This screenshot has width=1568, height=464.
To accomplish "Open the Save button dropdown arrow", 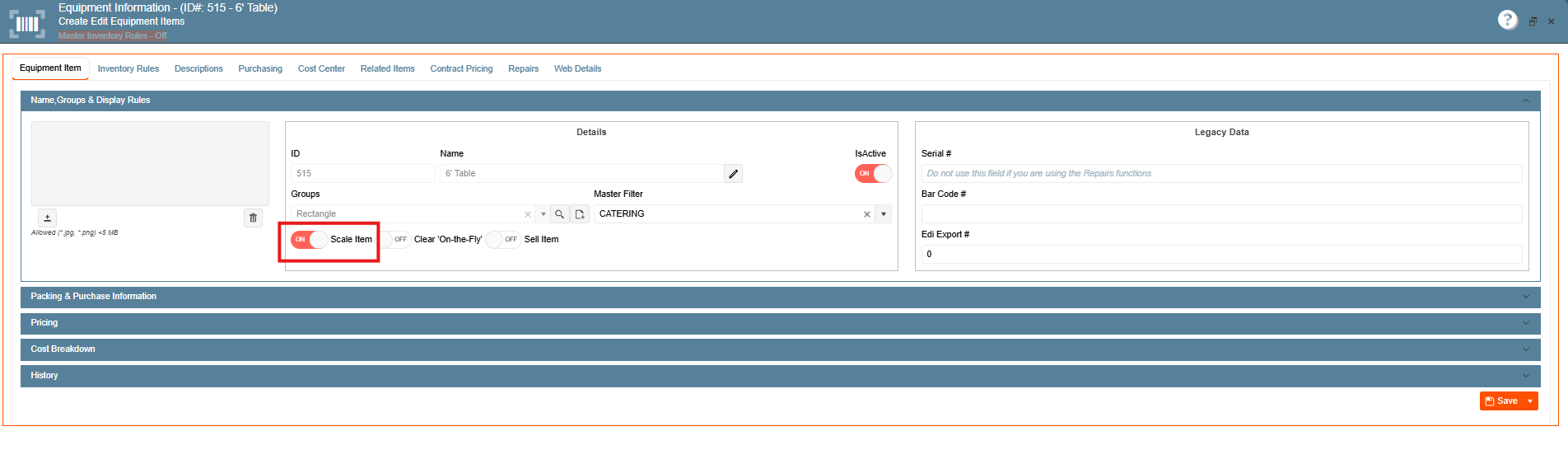I will pos(1530,401).
